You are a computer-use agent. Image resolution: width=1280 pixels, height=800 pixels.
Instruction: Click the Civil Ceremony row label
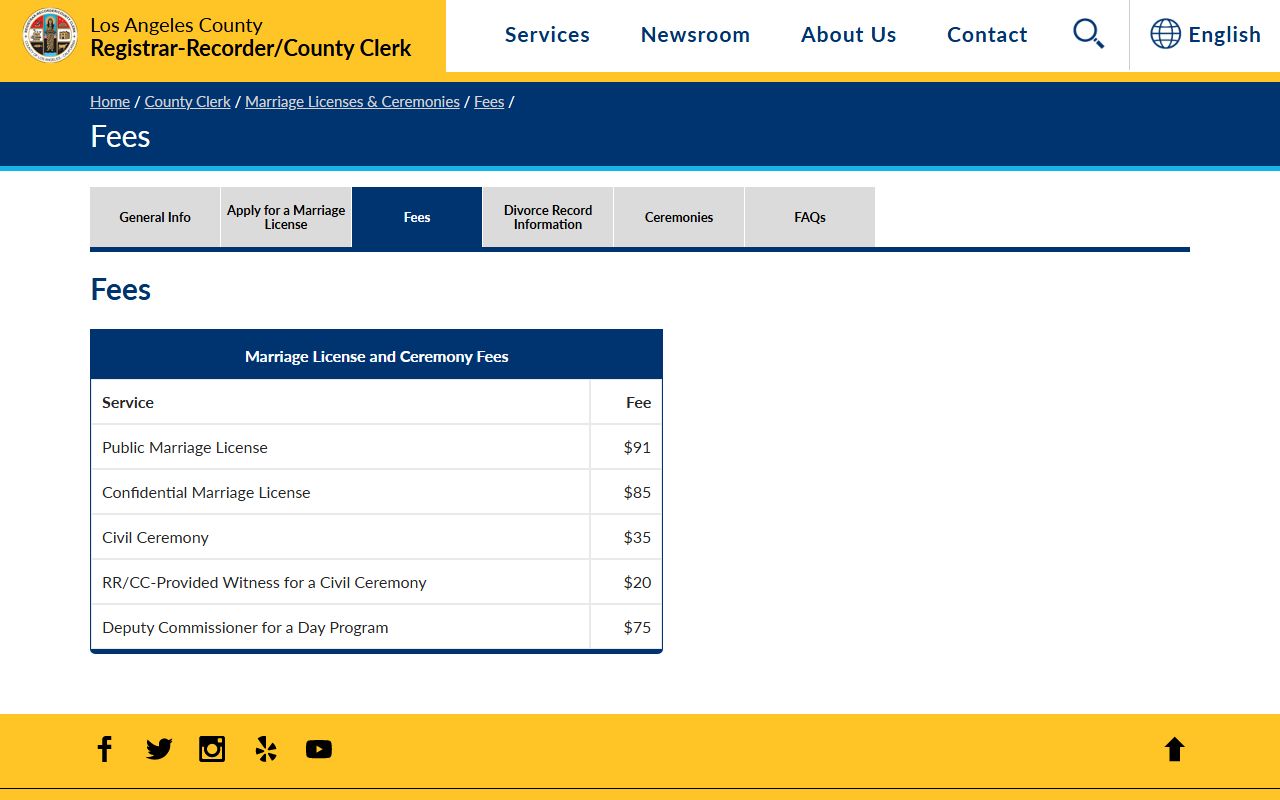pos(155,537)
